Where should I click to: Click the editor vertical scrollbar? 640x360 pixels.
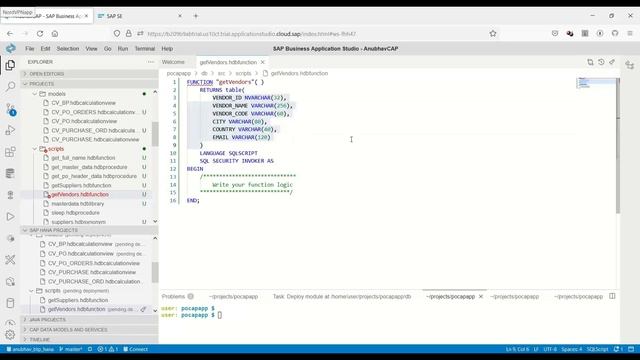618,145
